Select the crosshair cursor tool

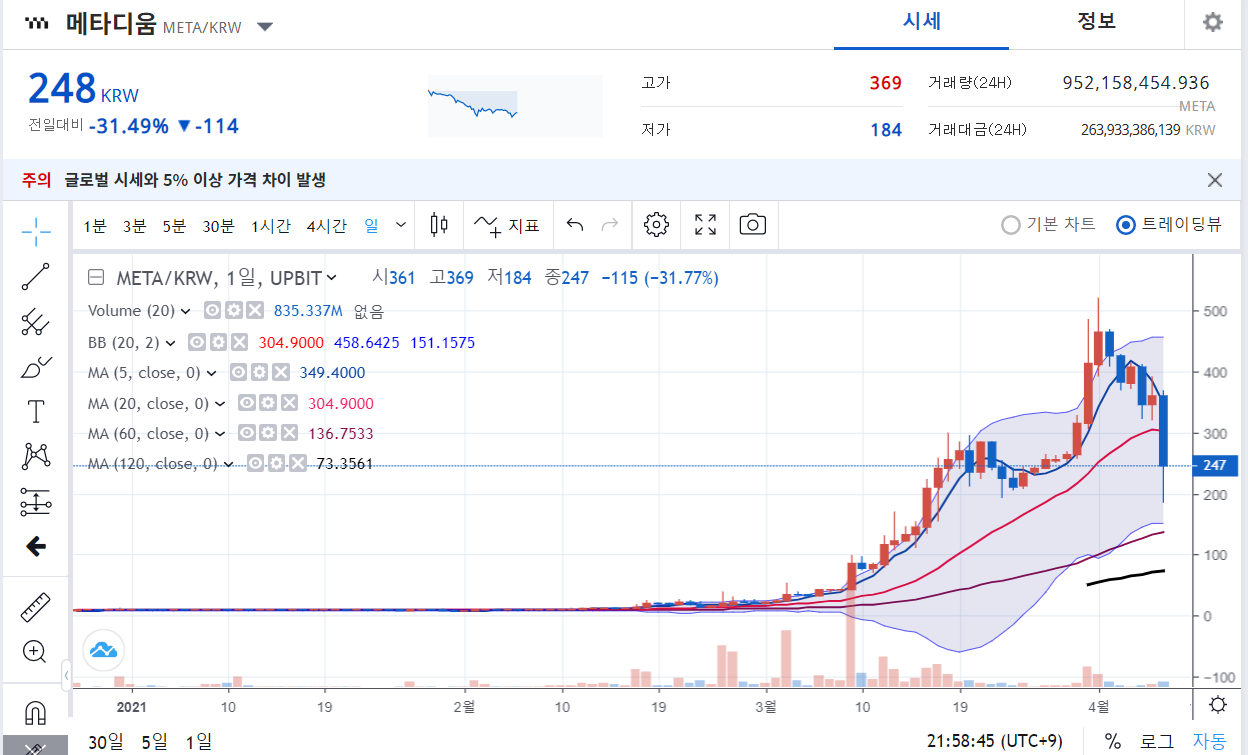point(36,232)
